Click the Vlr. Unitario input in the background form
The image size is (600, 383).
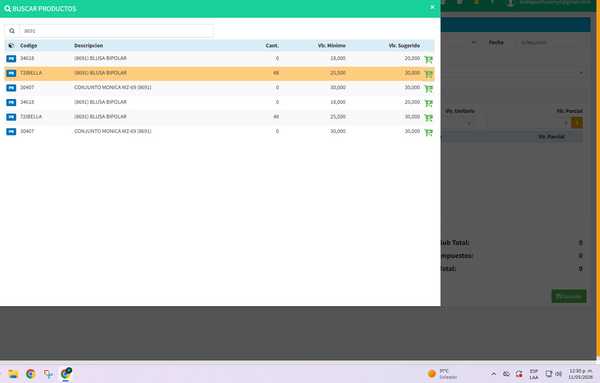pyautogui.click(x=458, y=123)
